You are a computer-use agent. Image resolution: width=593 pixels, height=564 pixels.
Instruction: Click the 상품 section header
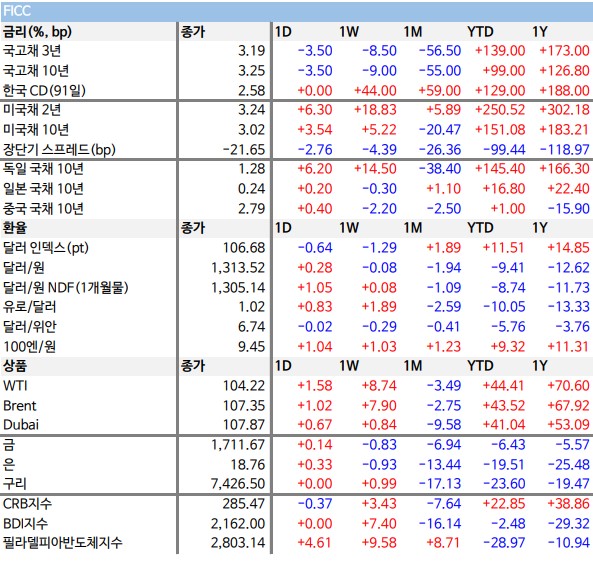(x=15, y=366)
